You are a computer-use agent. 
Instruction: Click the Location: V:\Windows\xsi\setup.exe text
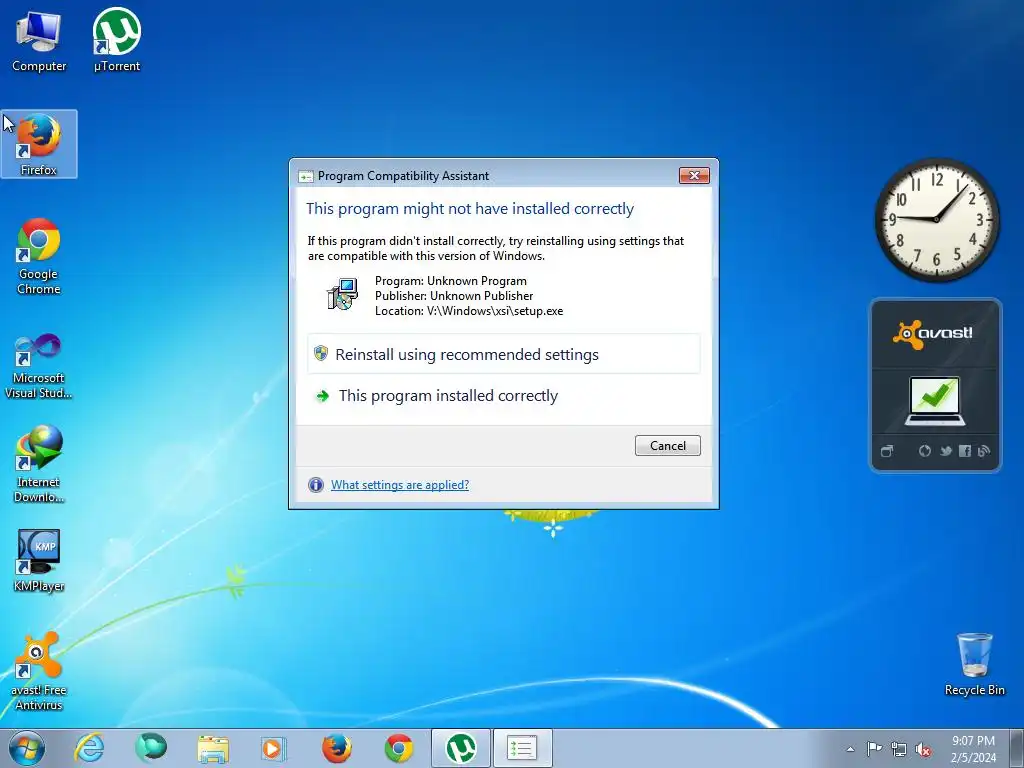pyautogui.click(x=469, y=311)
